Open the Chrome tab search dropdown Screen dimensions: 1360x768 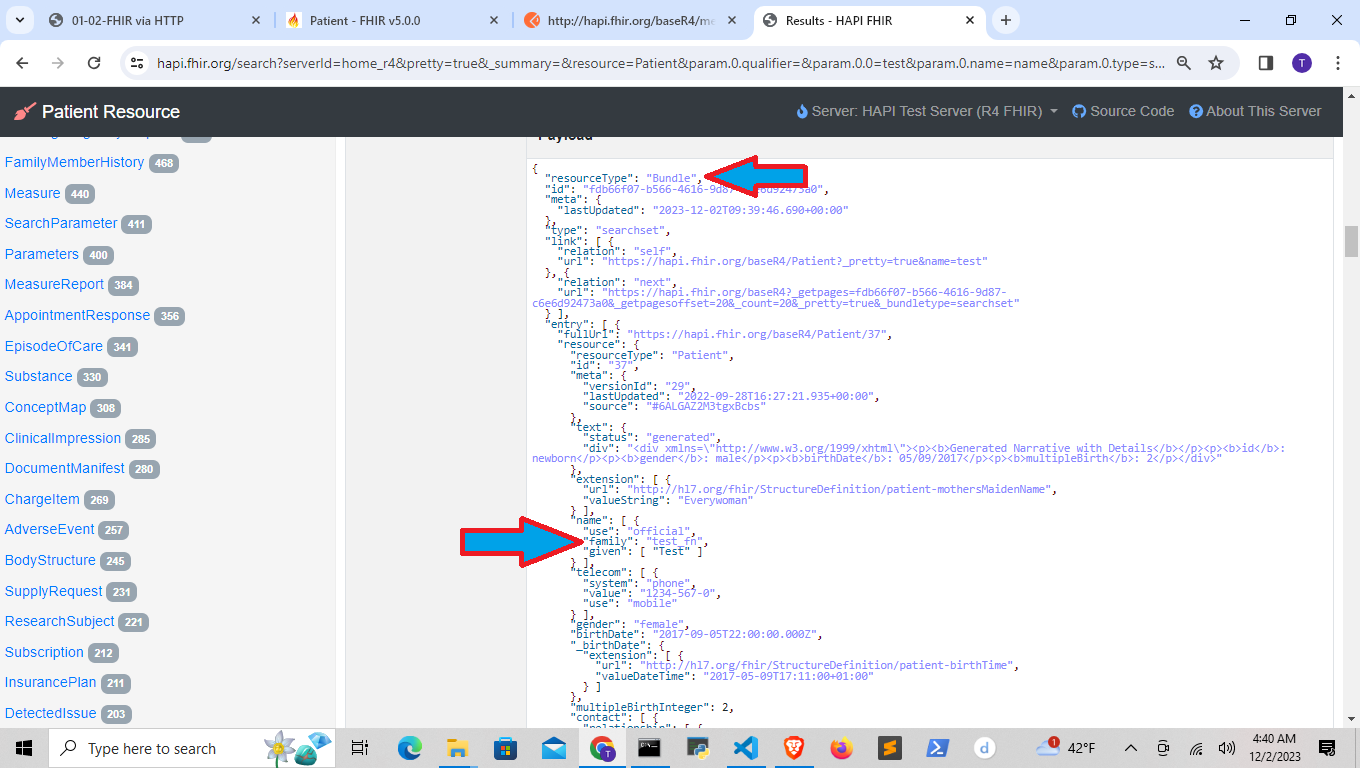[x=20, y=20]
